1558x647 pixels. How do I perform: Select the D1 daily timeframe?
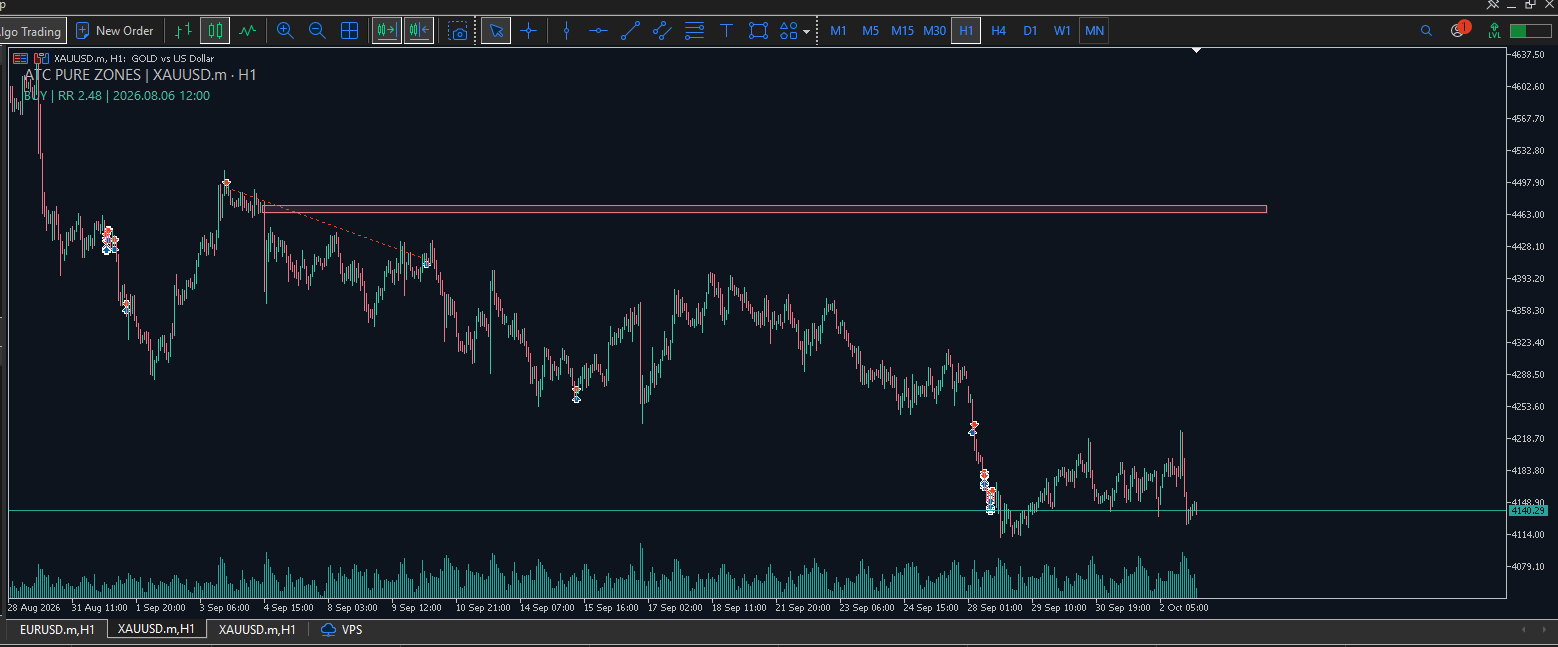click(x=1030, y=31)
